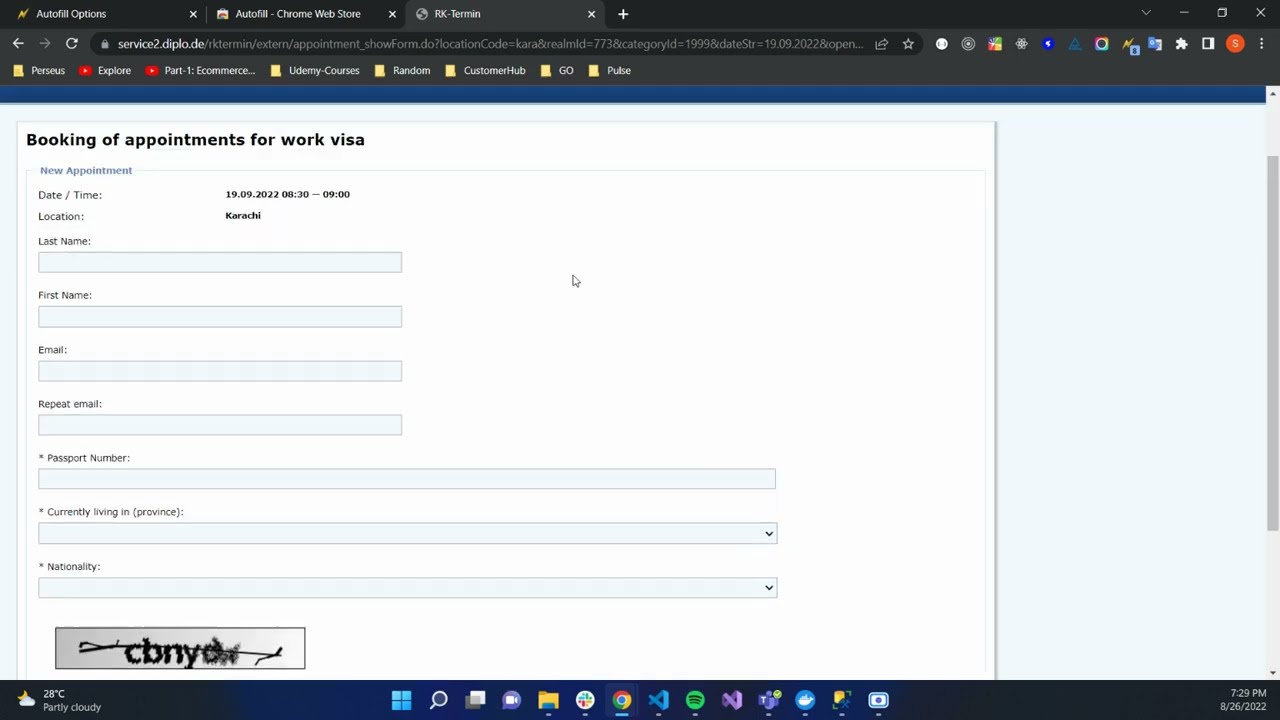Open the Random bookmark folder

click(402, 71)
